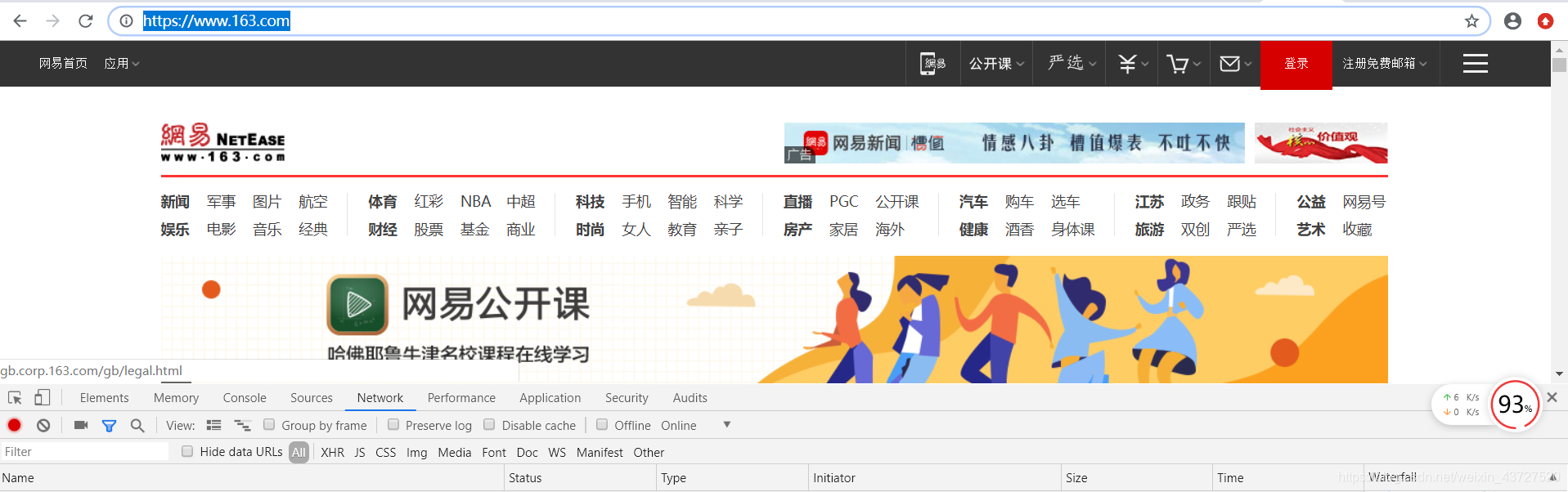Close the floating speed widget with the X

(1552, 397)
